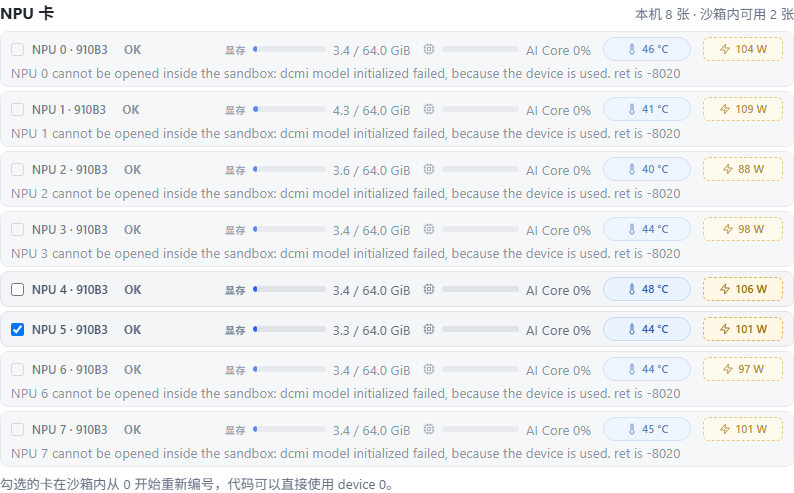Click the lightning icon in the 98 W badge
Viewport: 794px width, 493px height.
[728, 229]
